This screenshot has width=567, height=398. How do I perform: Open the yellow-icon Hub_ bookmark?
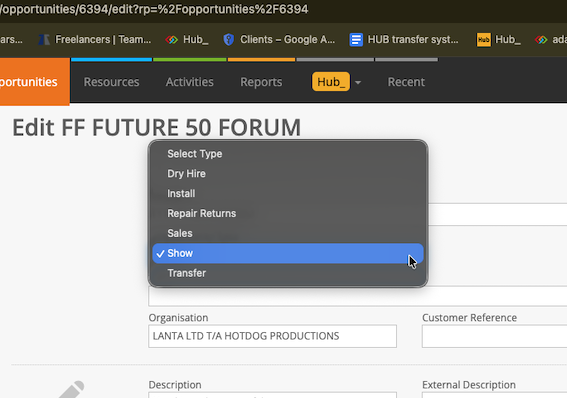point(499,39)
